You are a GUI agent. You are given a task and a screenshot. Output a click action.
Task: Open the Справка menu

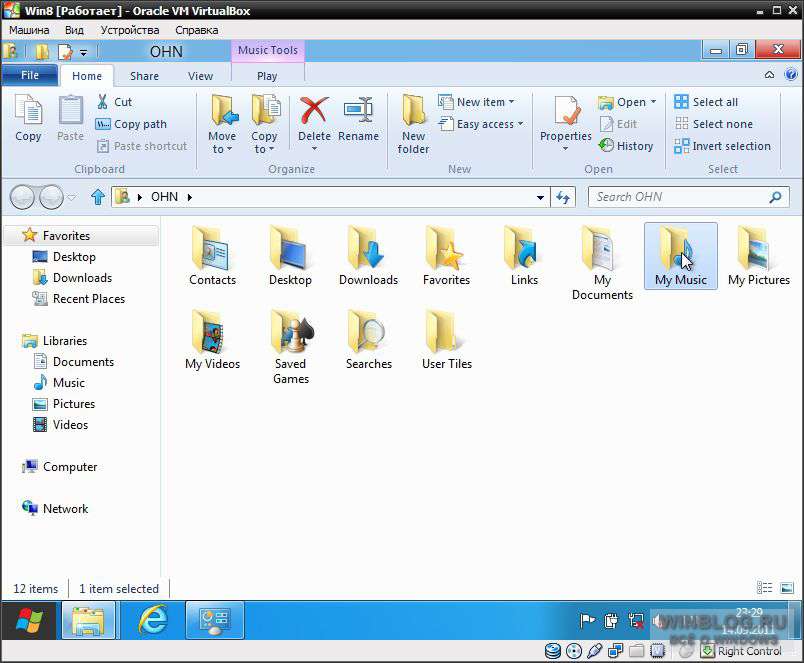click(x=196, y=30)
